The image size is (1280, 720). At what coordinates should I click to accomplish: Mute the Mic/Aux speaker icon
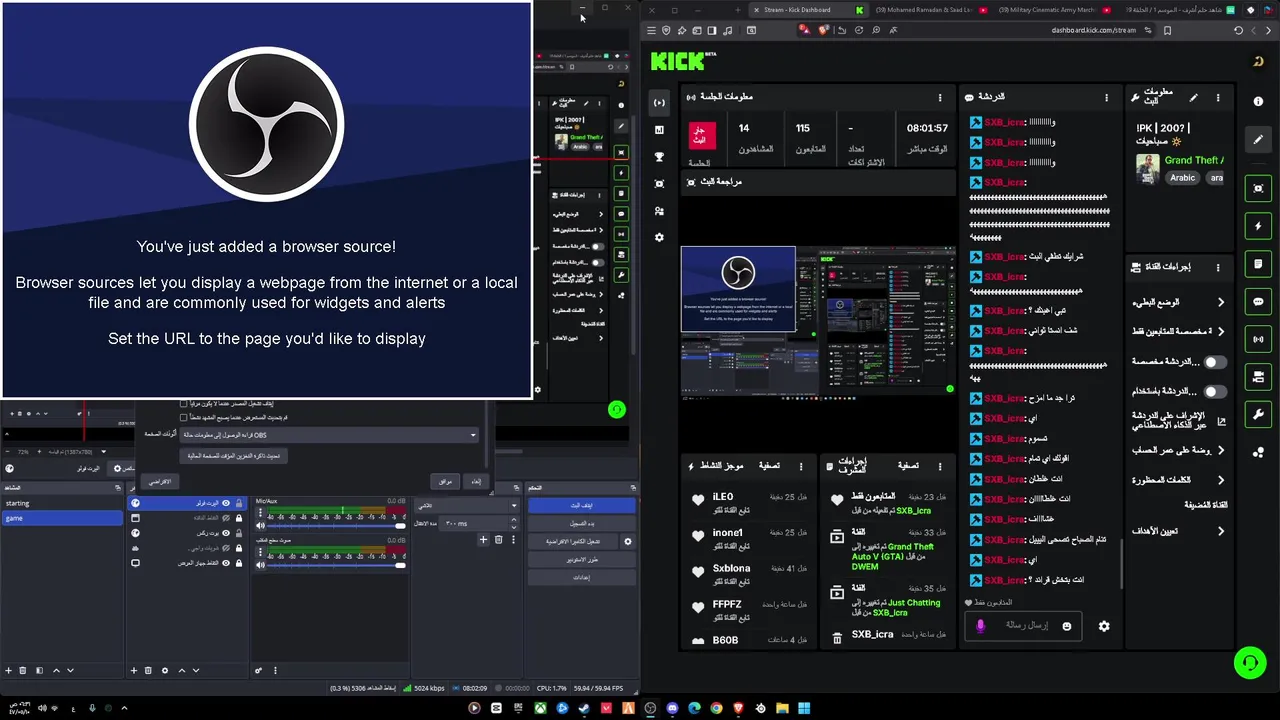tap(259, 525)
